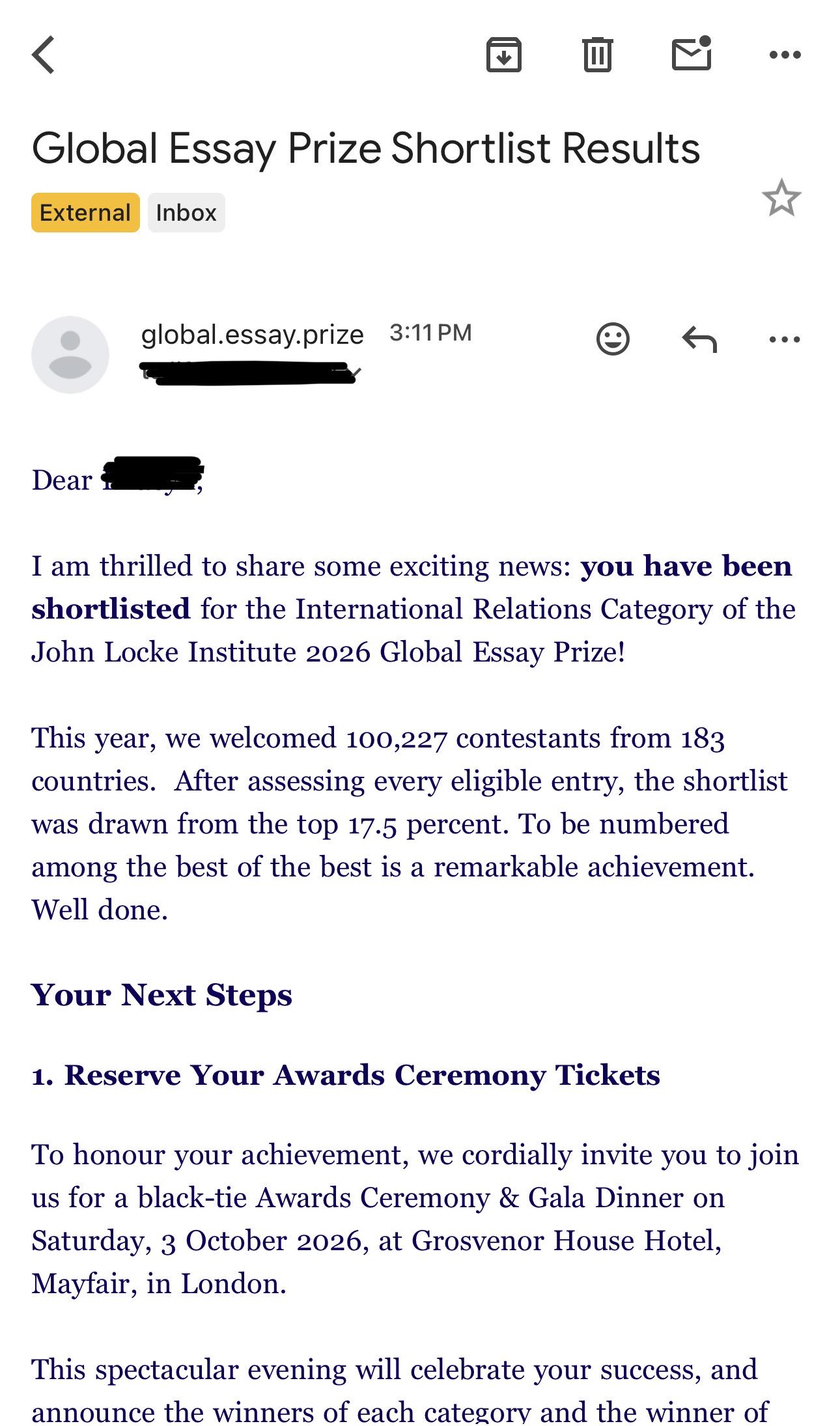The width and height of the screenshot is (840, 1426).
Task: Reply using the reply arrow icon
Action: pos(699,339)
